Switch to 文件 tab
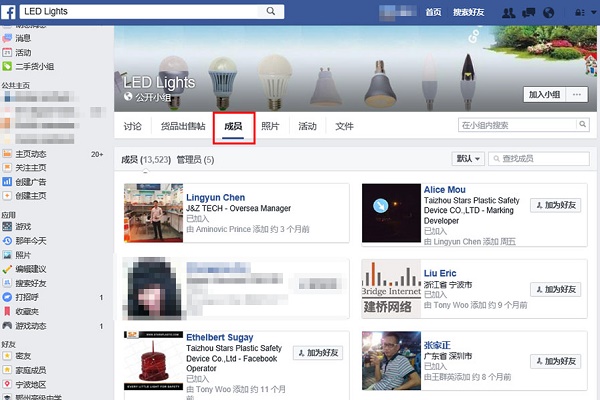Screen dimensions: 600x400 tap(344, 126)
